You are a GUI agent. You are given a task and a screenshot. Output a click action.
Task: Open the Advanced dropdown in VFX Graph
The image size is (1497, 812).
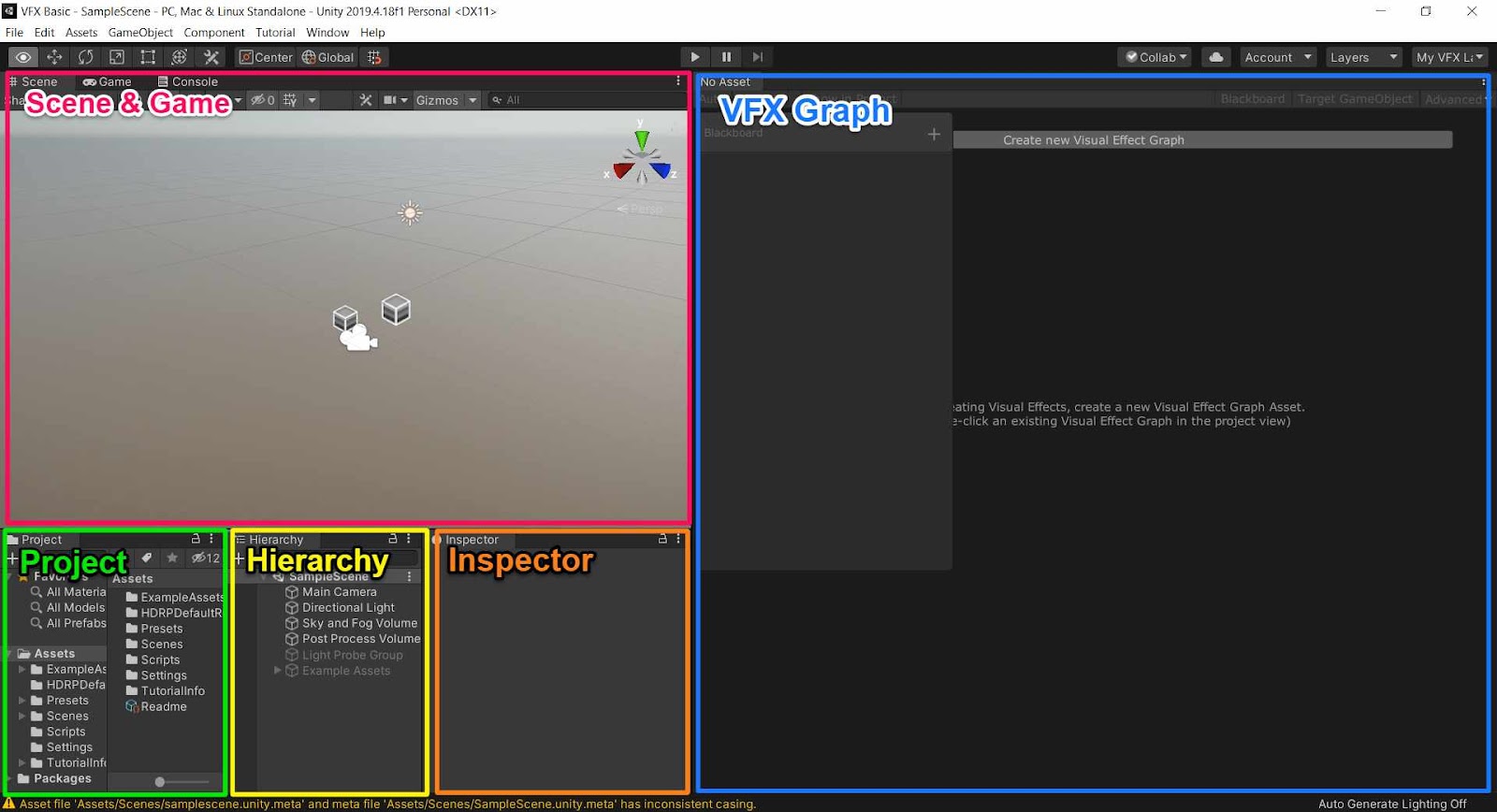coord(1454,99)
